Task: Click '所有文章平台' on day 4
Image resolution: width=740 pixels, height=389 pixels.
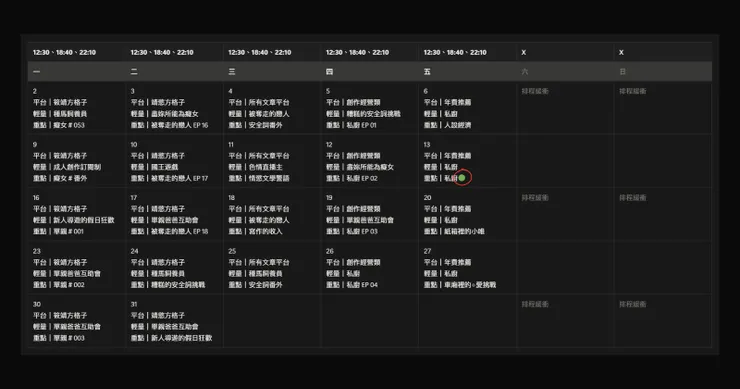Action: 269,102
